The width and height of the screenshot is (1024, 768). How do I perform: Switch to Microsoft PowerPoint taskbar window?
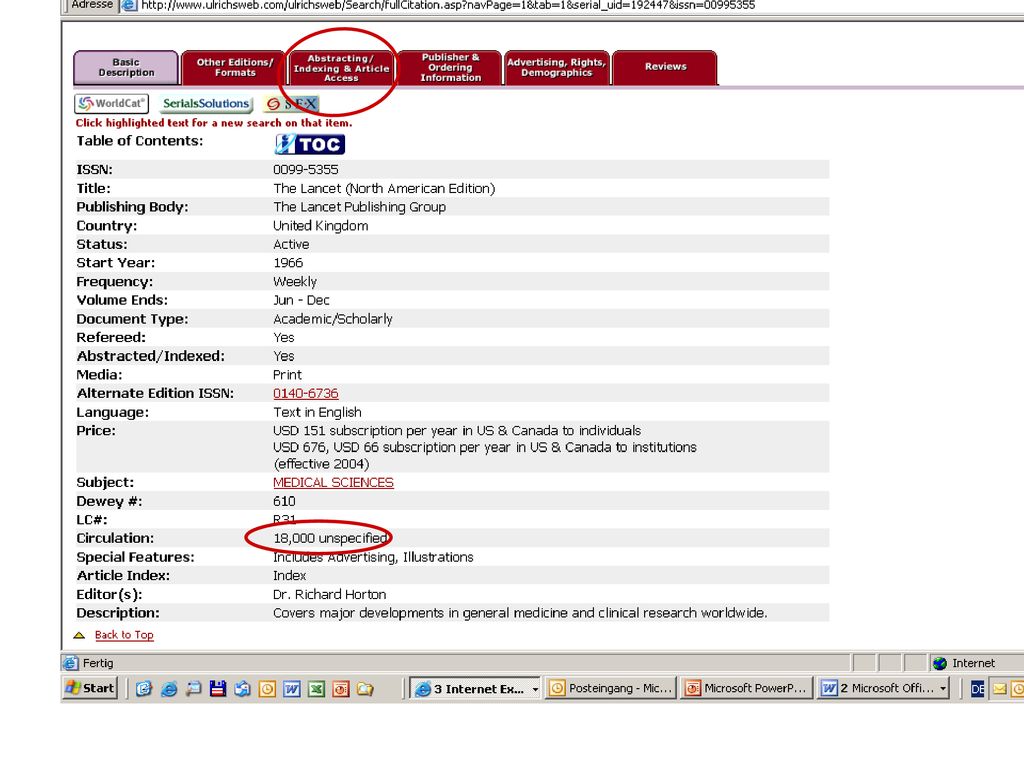(x=747, y=688)
